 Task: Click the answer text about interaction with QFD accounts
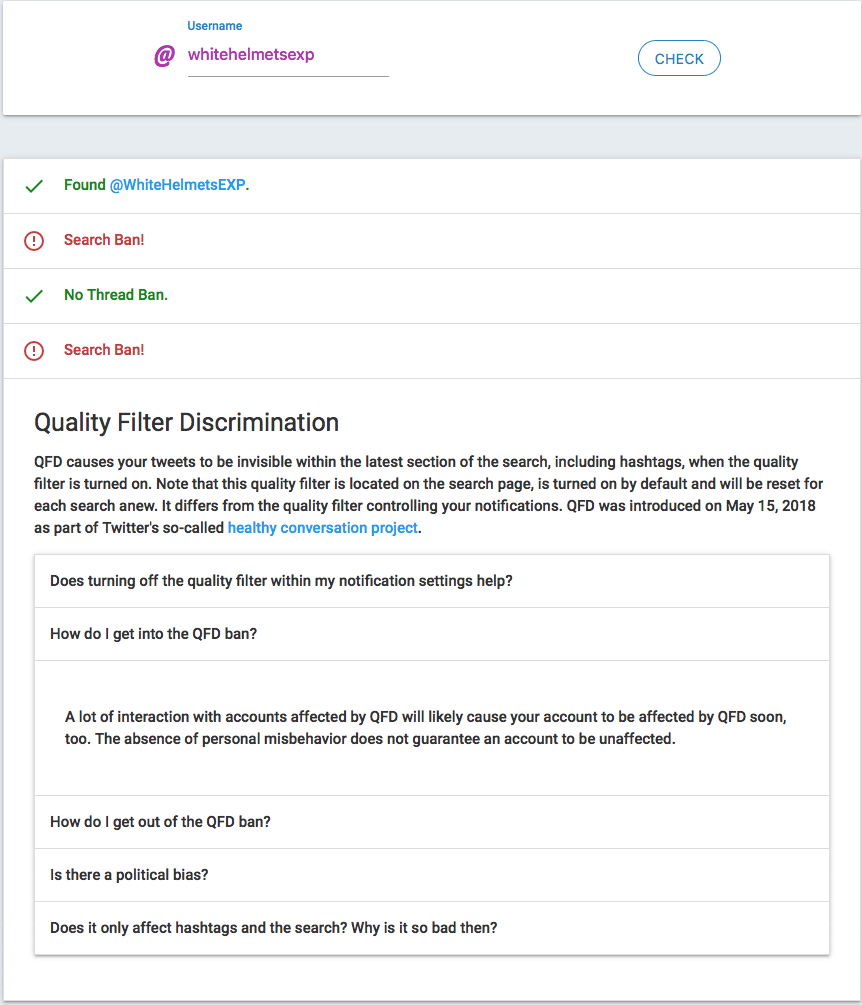[x=426, y=727]
